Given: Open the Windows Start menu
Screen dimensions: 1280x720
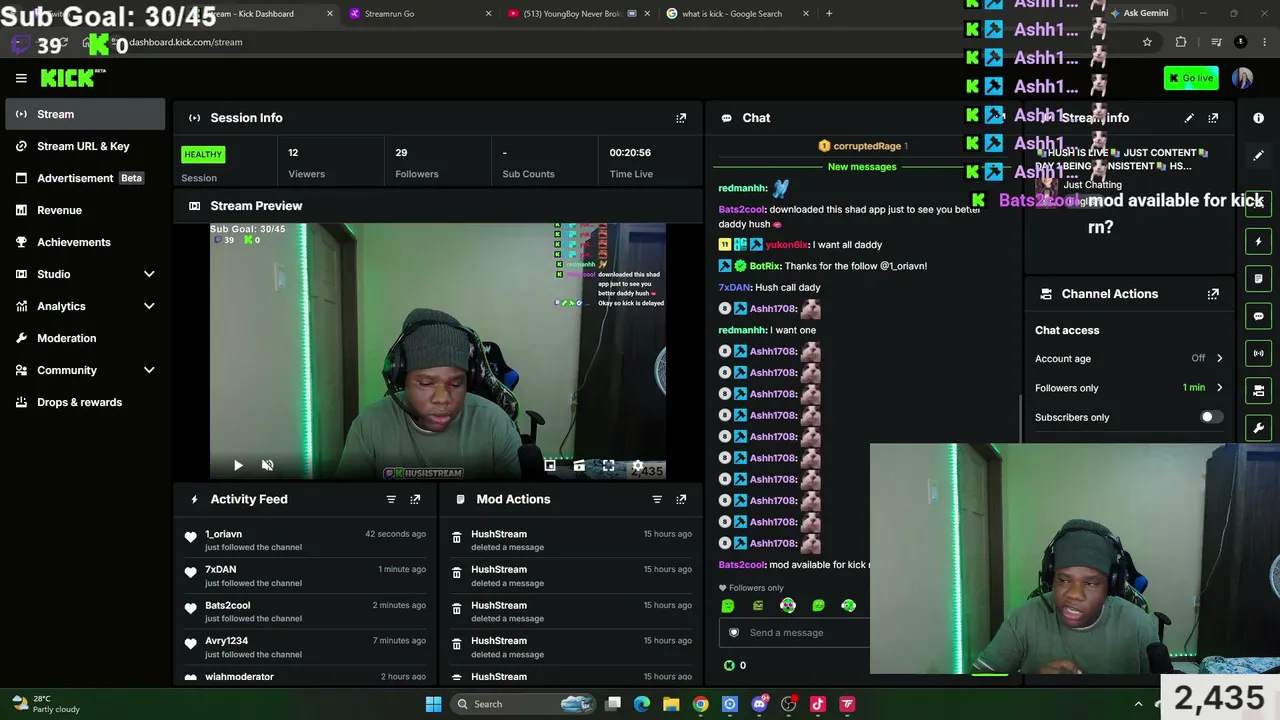Looking at the screenshot, I should (x=433, y=704).
